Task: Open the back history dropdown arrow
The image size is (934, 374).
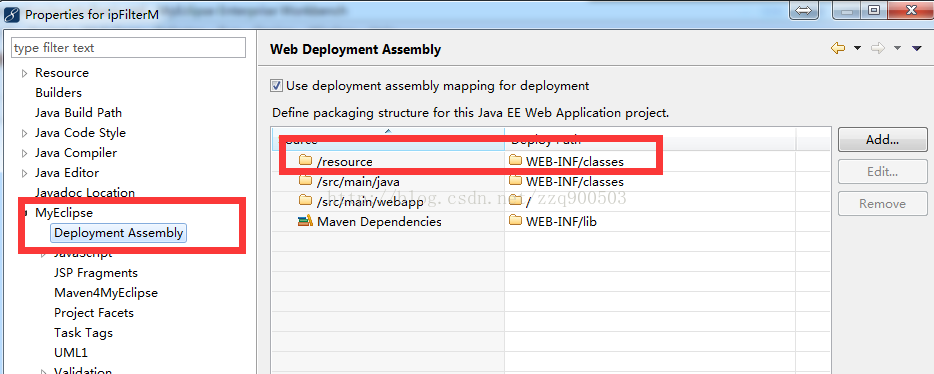Action: pos(857,48)
